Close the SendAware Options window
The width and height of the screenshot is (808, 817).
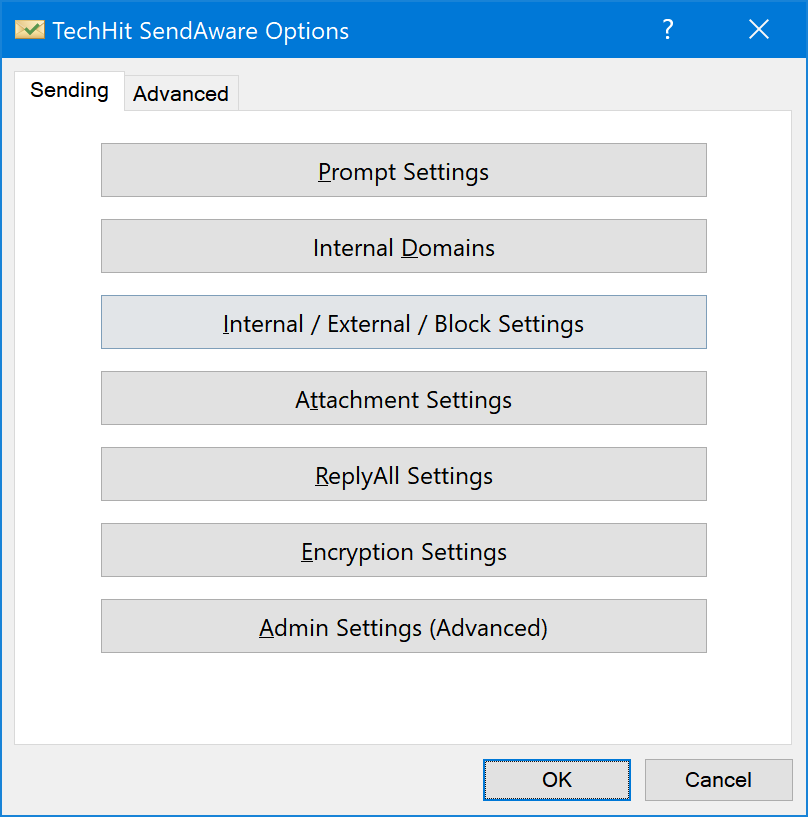pyautogui.click(x=759, y=30)
